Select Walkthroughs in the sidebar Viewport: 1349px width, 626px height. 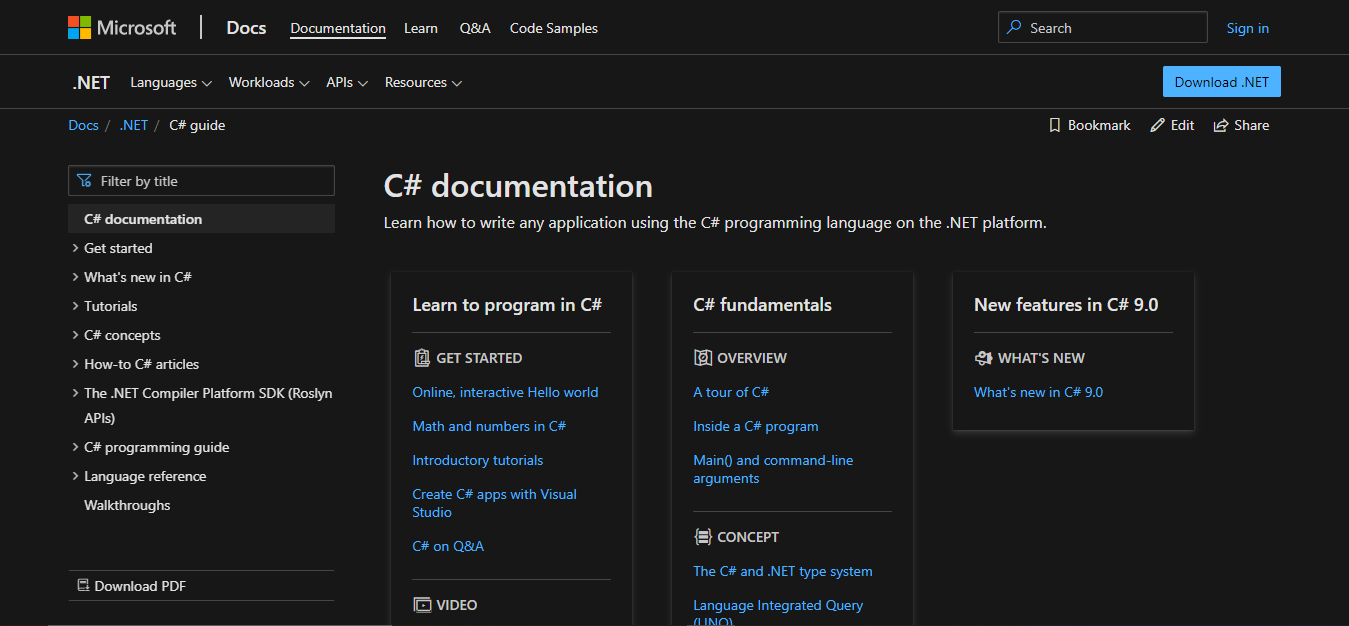point(127,505)
